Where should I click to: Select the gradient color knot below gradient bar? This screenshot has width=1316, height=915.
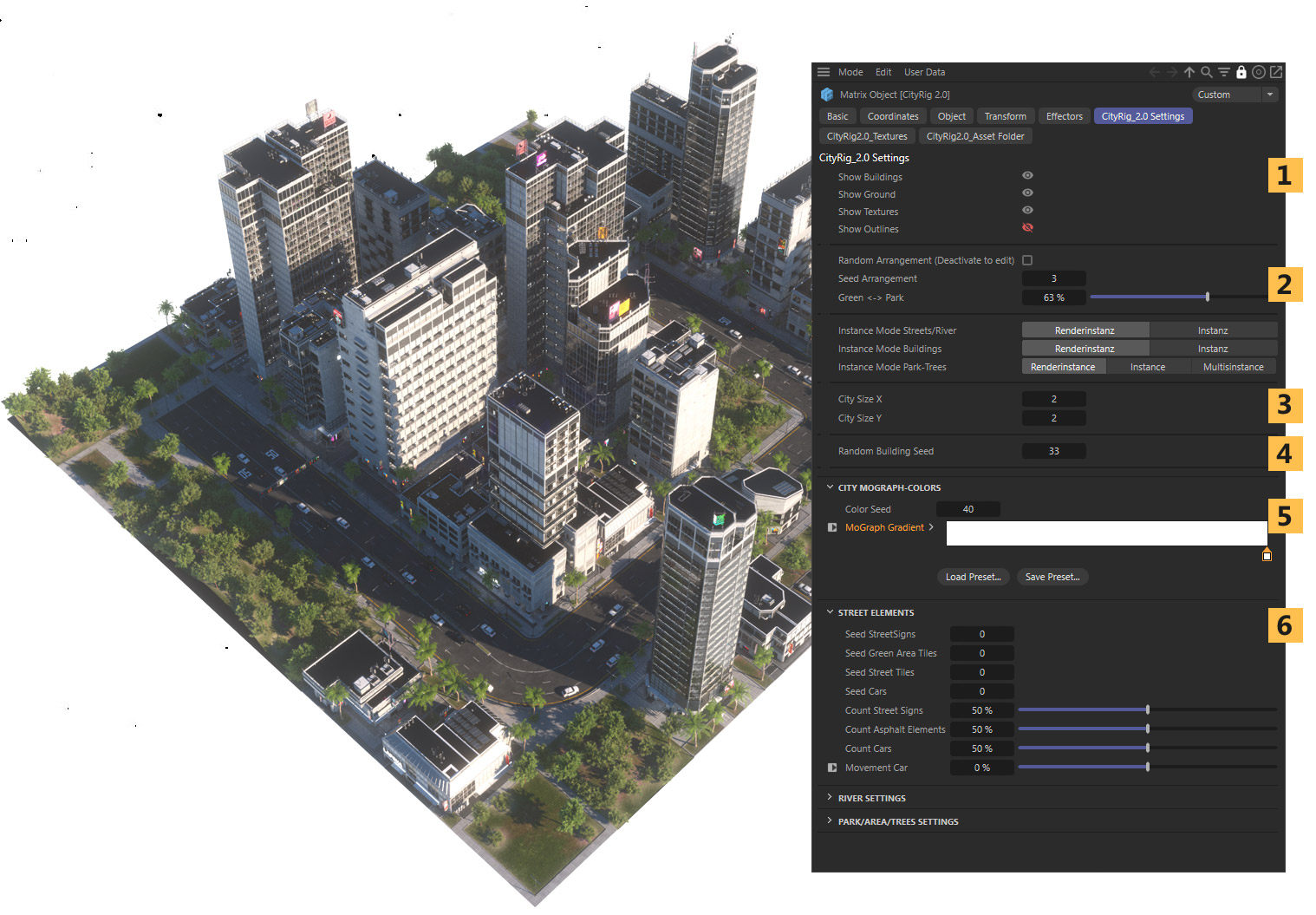point(1267,554)
